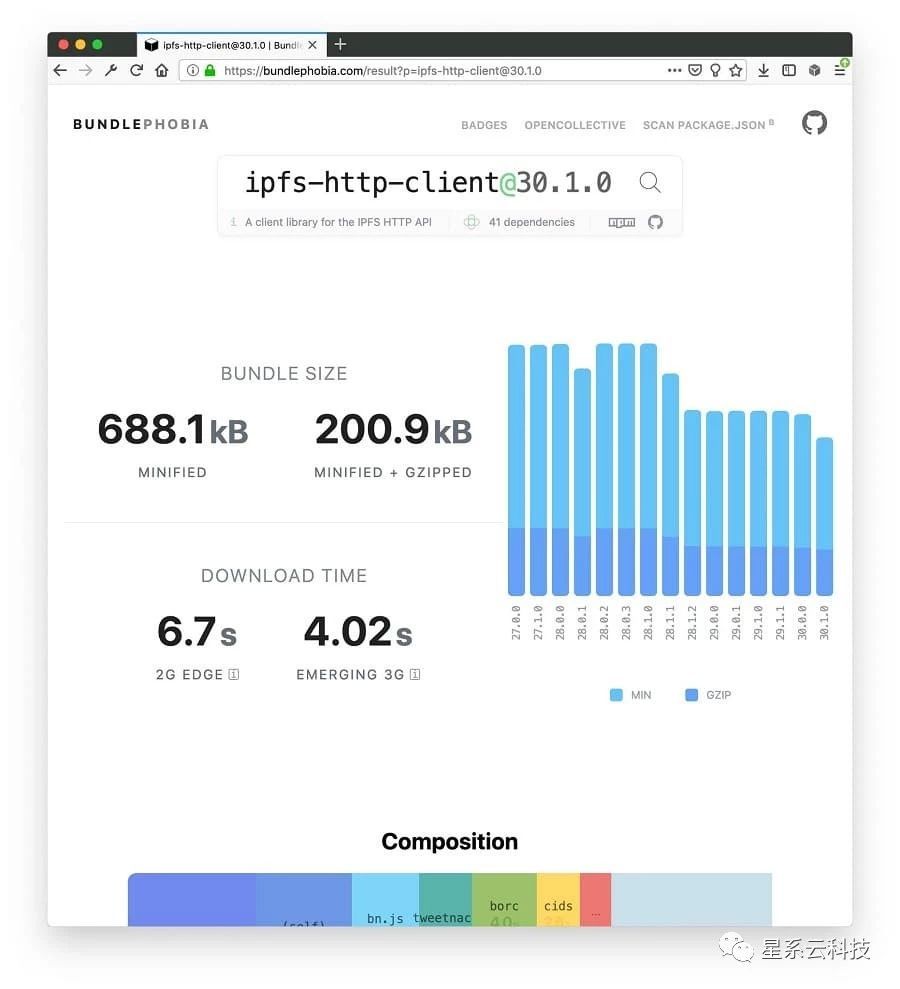Click the MIN legend color swatch
This screenshot has height=989, width=900.
pyautogui.click(x=616, y=695)
